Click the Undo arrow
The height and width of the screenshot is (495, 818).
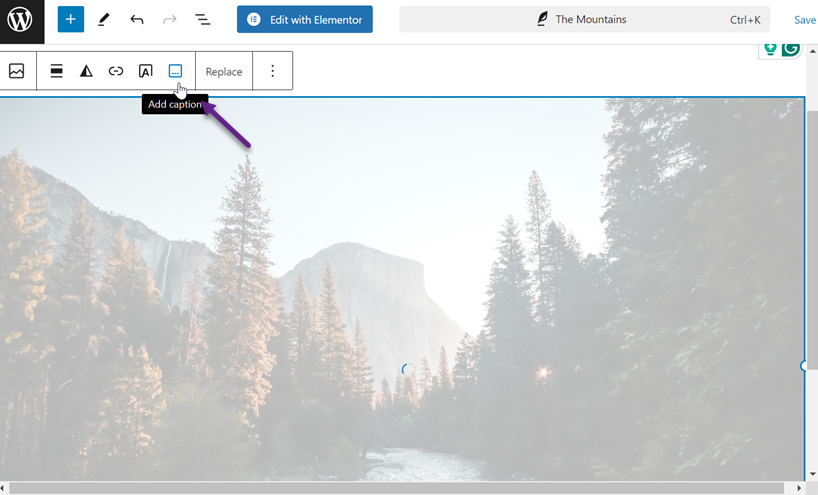[137, 20]
